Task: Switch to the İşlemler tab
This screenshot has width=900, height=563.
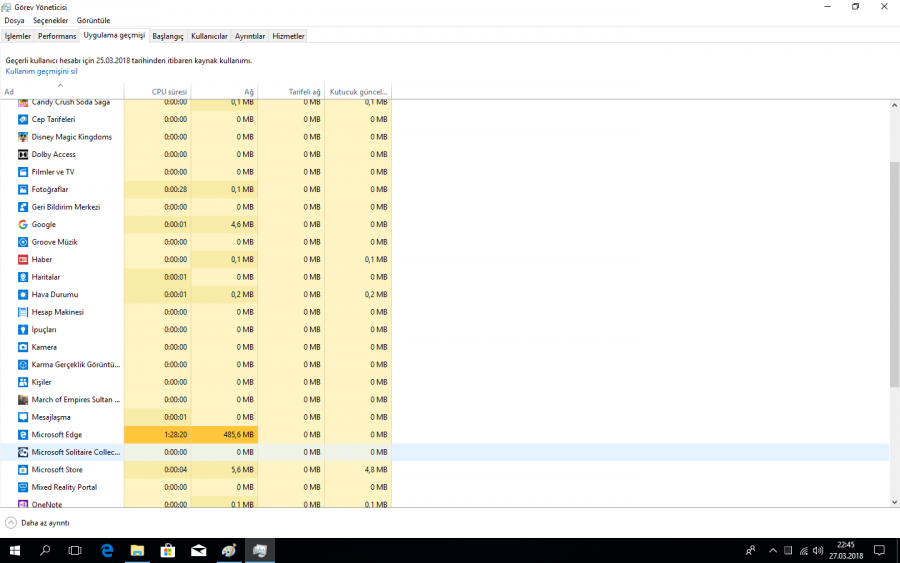Action: [x=18, y=36]
